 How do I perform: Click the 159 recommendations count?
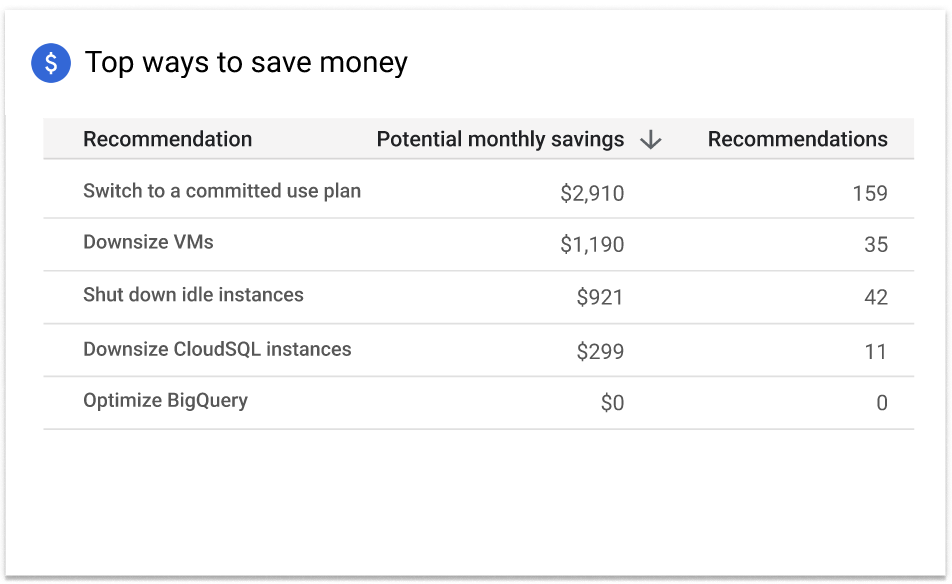pyautogui.click(x=873, y=193)
